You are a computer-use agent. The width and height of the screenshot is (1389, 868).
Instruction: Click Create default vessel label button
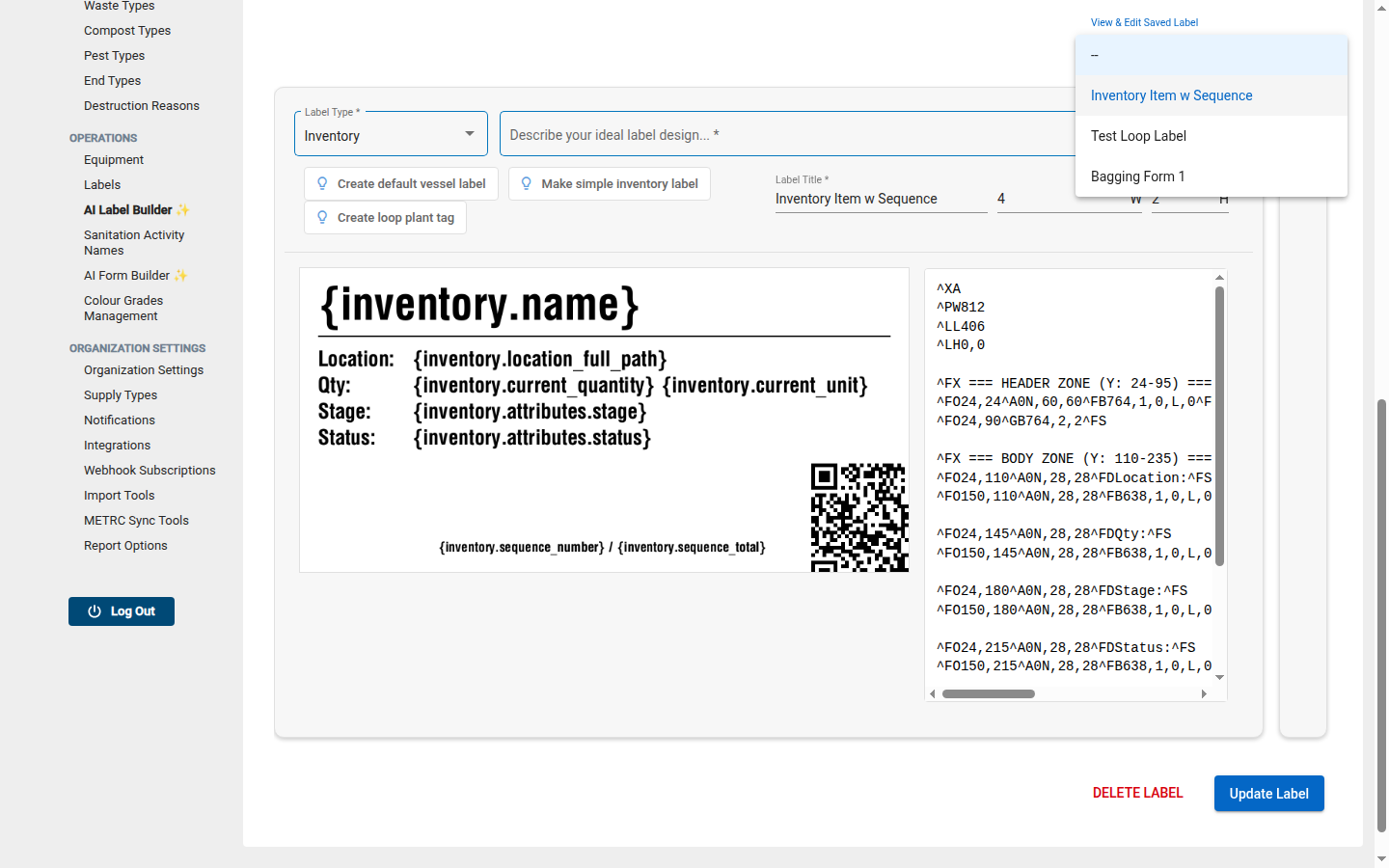[401, 183]
